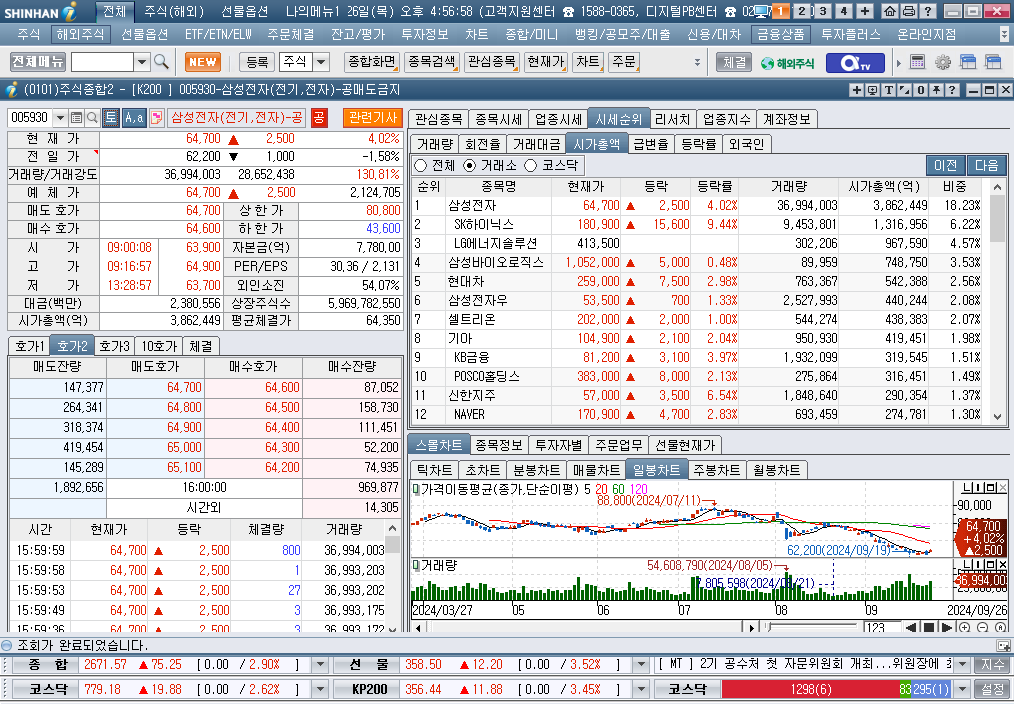
Task: Click the gray tile windows icon
Action: point(993,62)
